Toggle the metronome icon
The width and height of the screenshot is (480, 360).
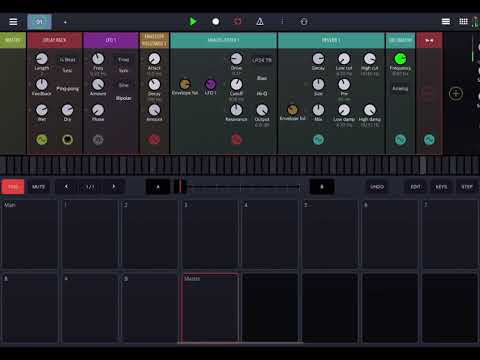click(260, 22)
